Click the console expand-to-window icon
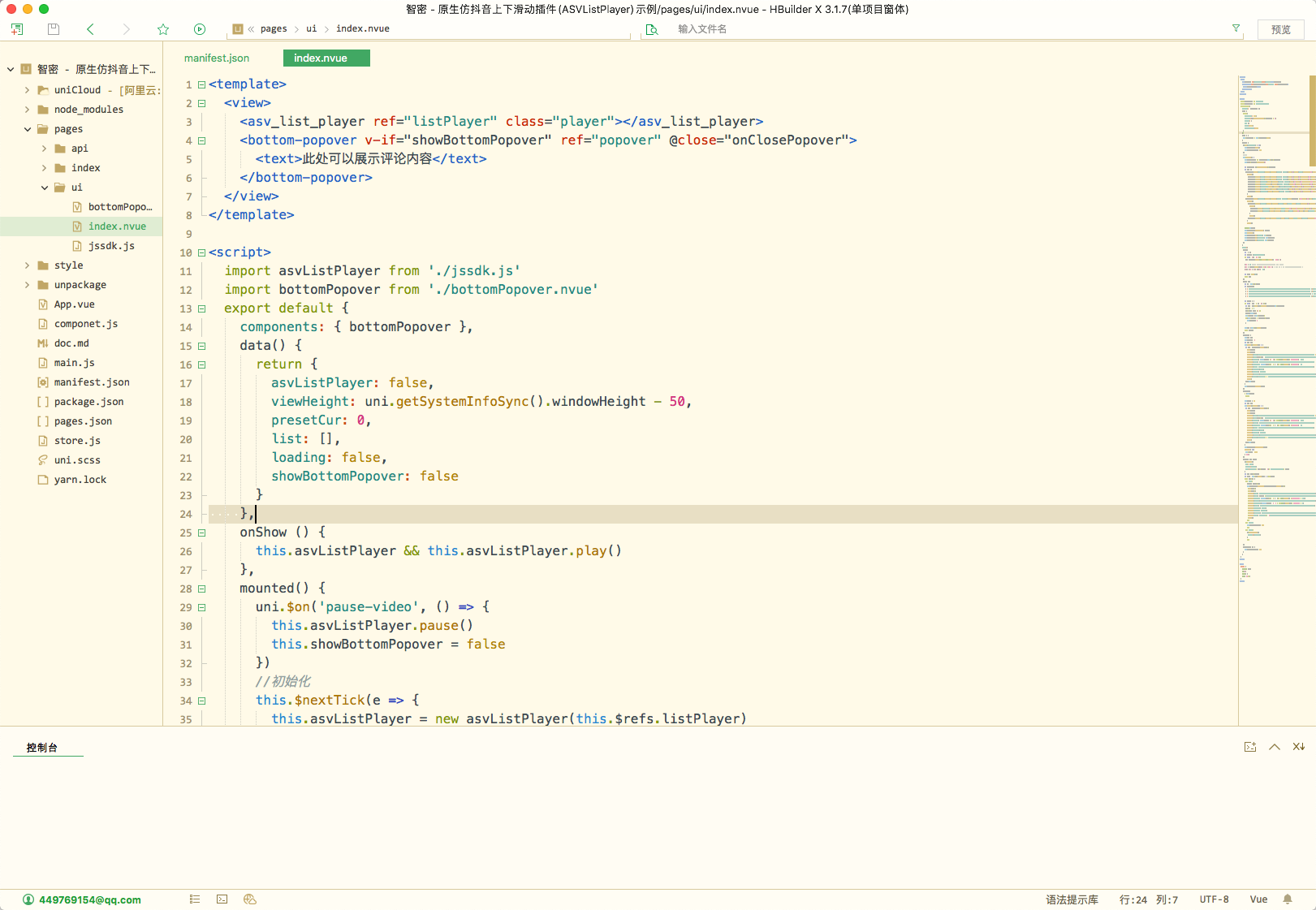Image resolution: width=1316 pixels, height=910 pixels. tap(1250, 747)
